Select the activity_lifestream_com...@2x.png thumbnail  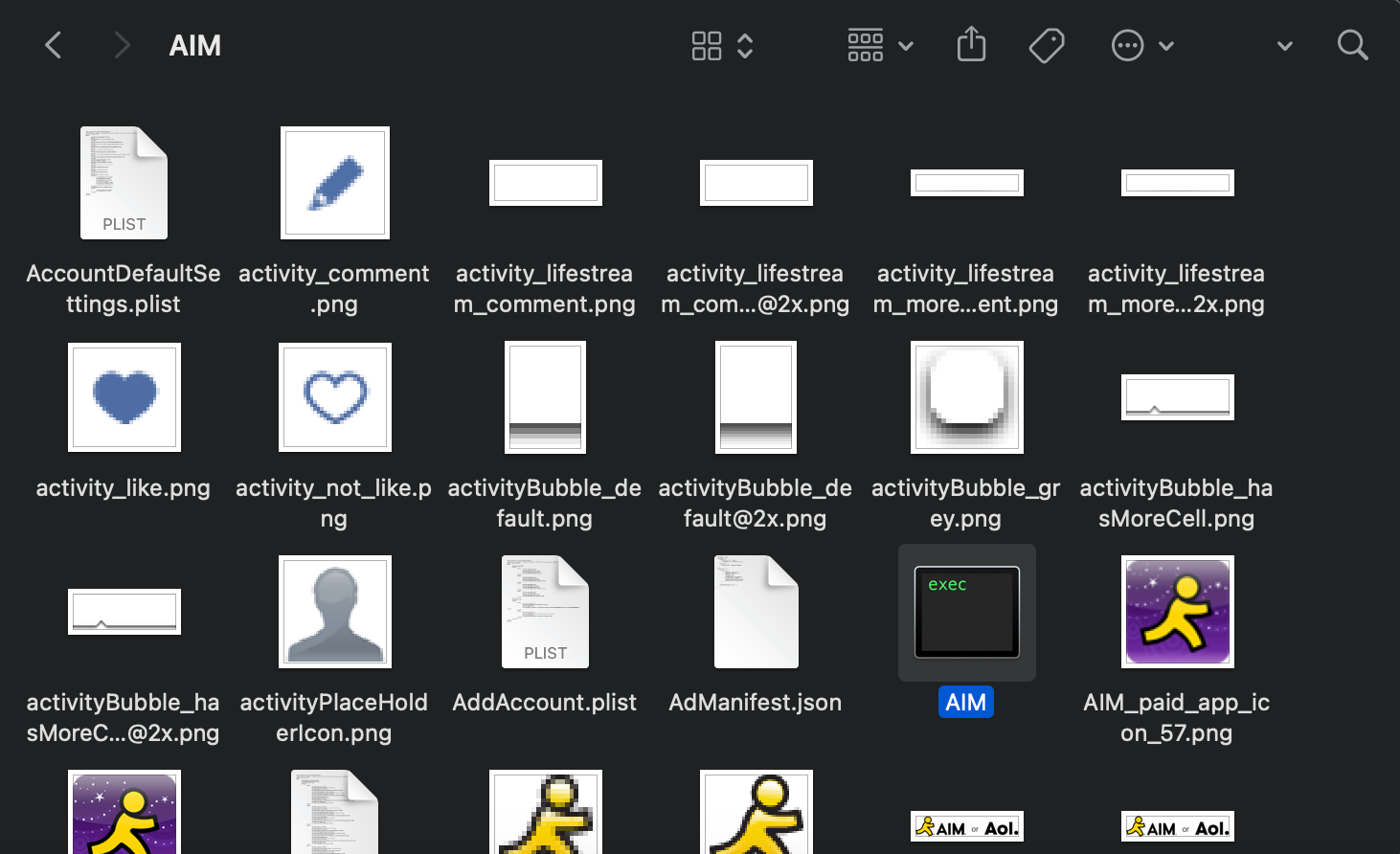[x=756, y=183]
